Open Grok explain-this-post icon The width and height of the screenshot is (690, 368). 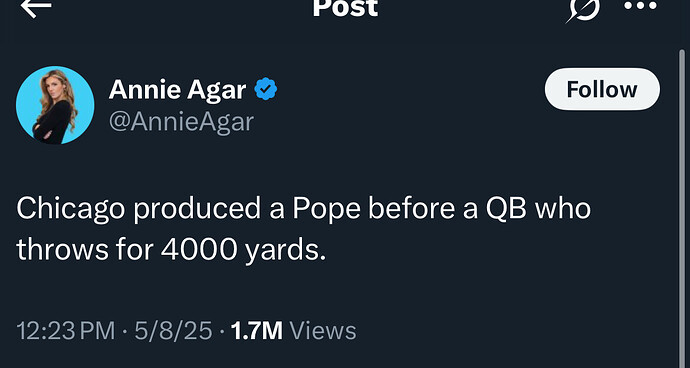pyautogui.click(x=582, y=10)
